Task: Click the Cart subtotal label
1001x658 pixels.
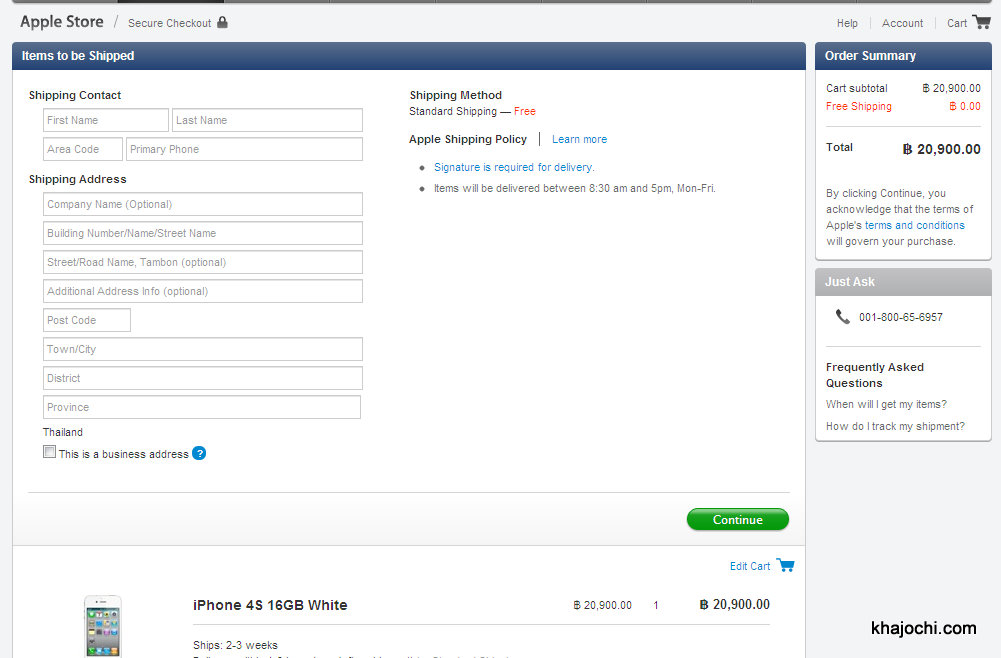Action: coord(856,88)
